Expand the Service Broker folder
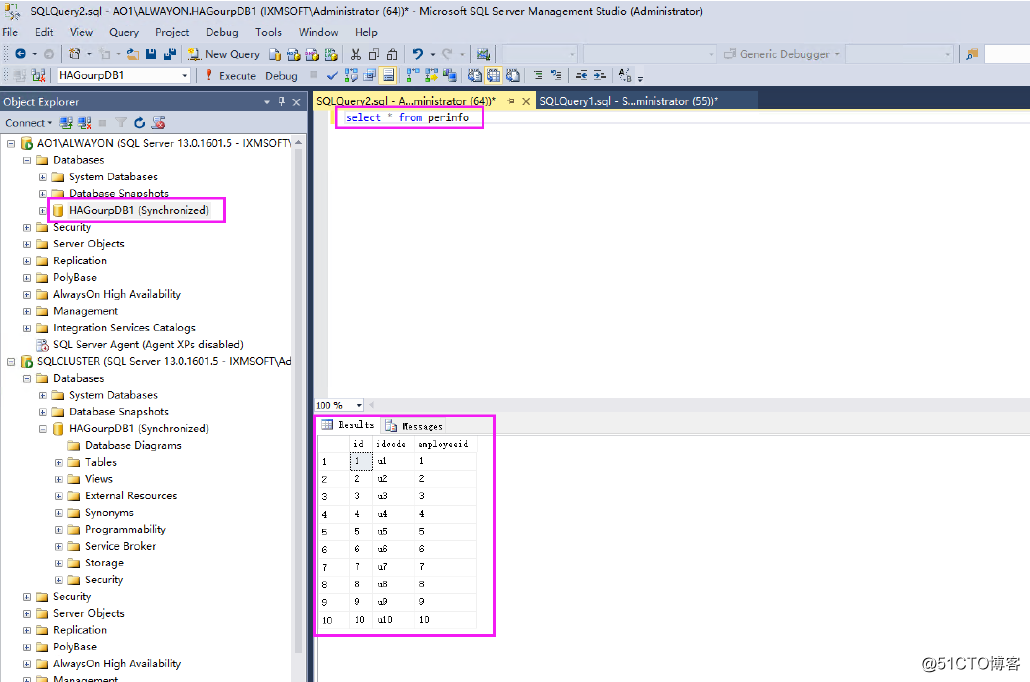1030x682 pixels. (58, 547)
